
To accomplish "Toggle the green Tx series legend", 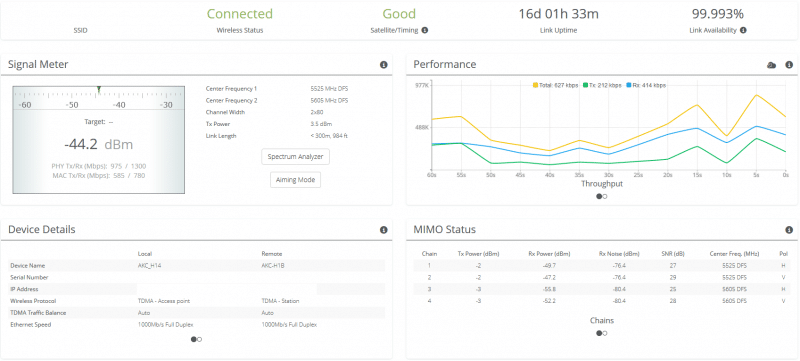I will pyautogui.click(x=603, y=85).
